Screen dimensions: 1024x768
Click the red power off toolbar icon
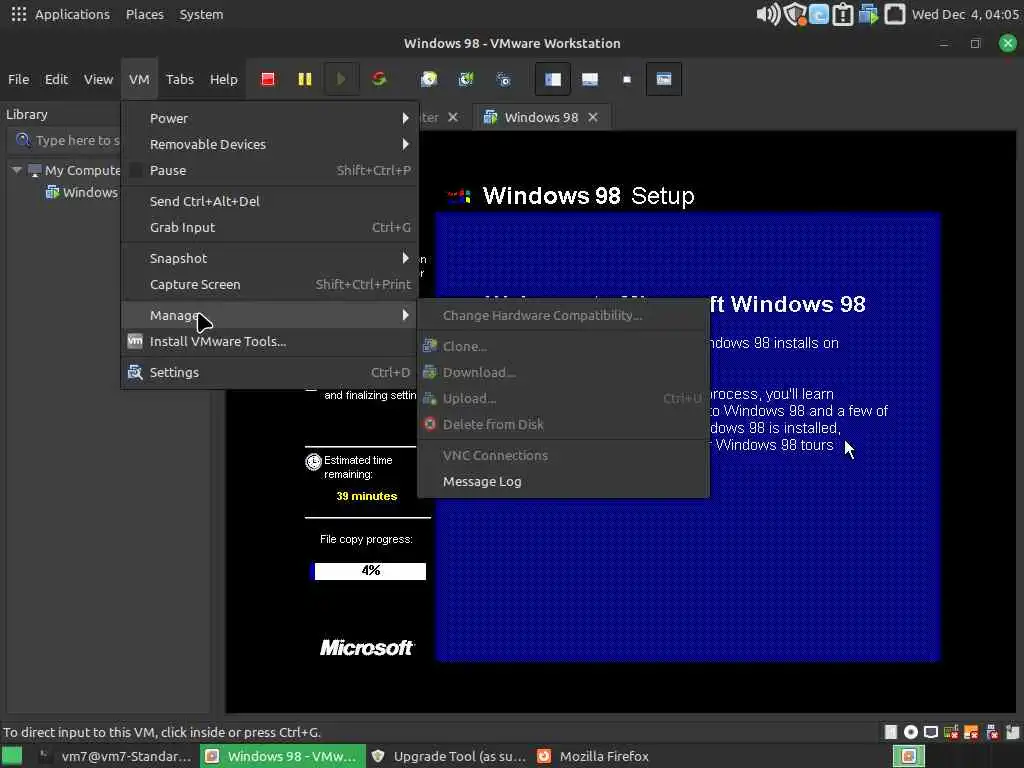coord(268,79)
